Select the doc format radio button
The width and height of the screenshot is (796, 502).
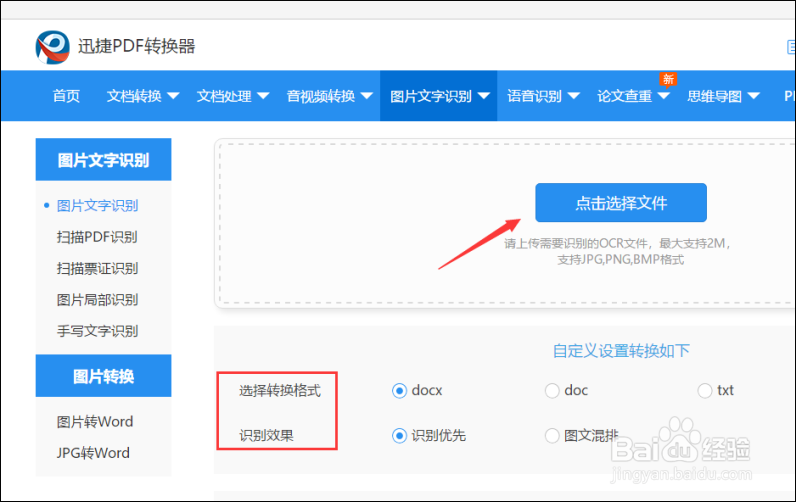tap(552, 391)
